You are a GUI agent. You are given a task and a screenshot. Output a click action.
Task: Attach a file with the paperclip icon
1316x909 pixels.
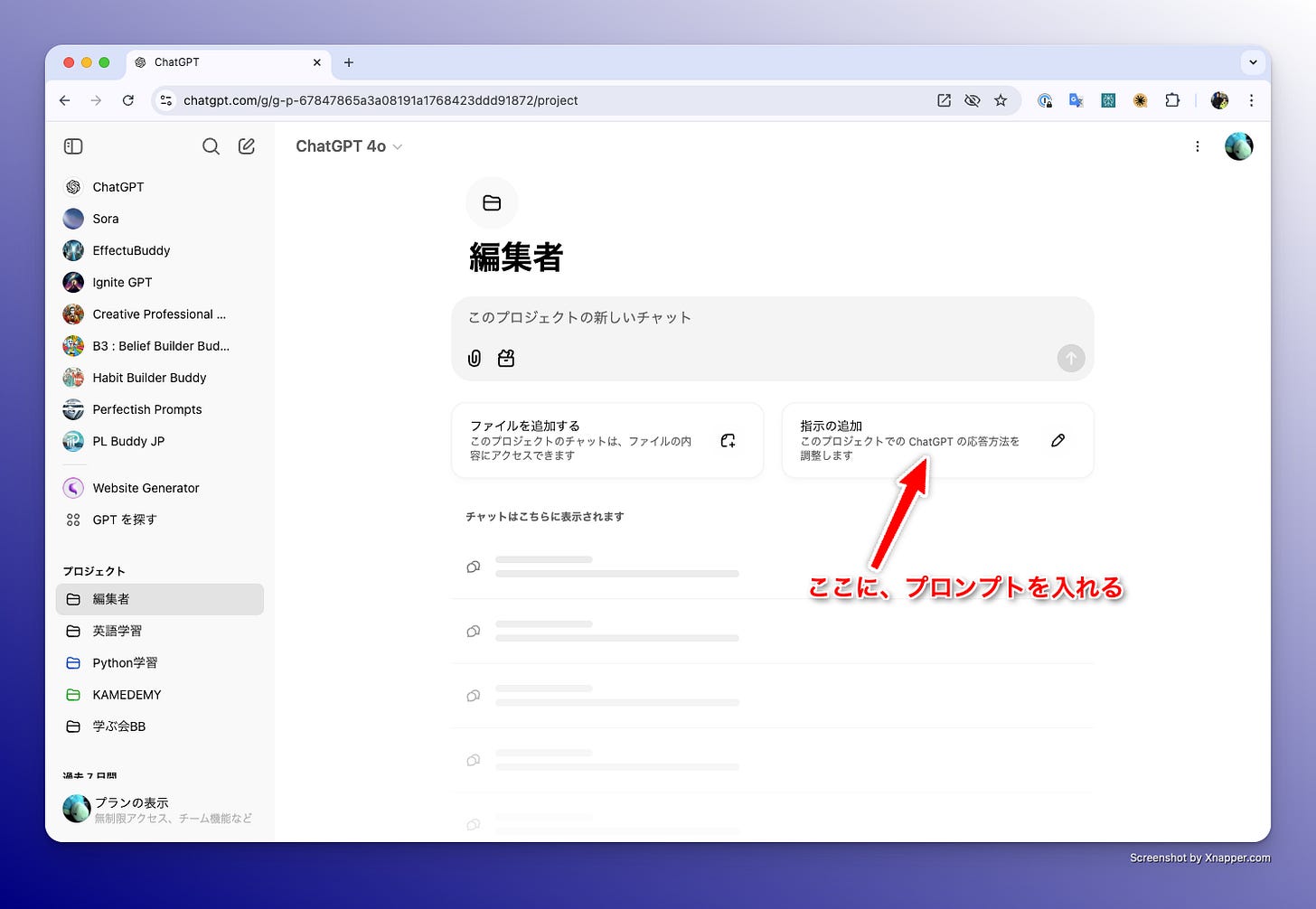tap(475, 359)
